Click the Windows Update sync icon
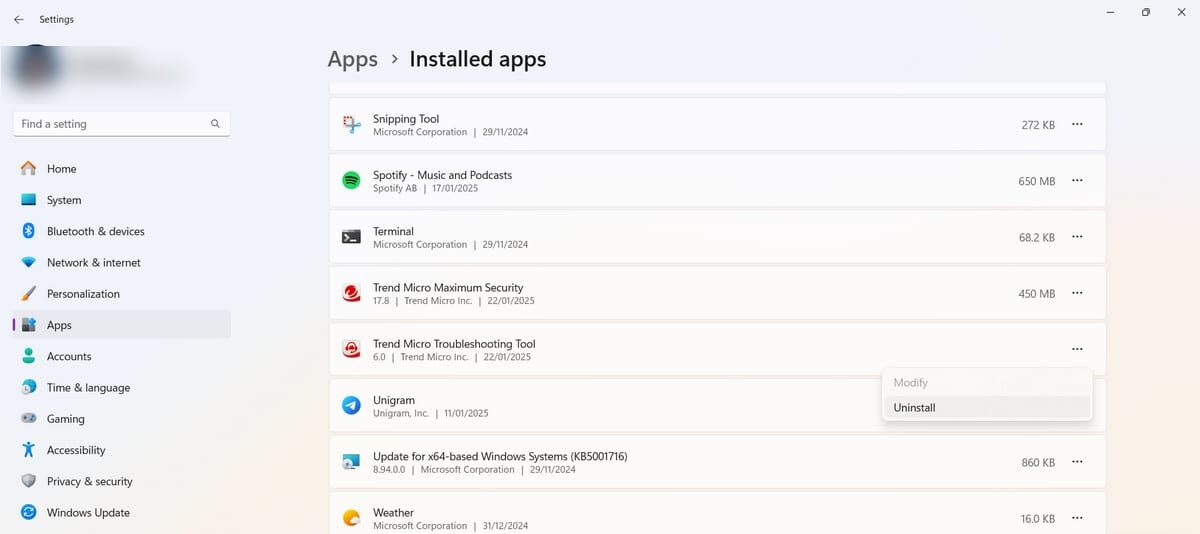This screenshot has width=1200, height=534. click(x=28, y=512)
